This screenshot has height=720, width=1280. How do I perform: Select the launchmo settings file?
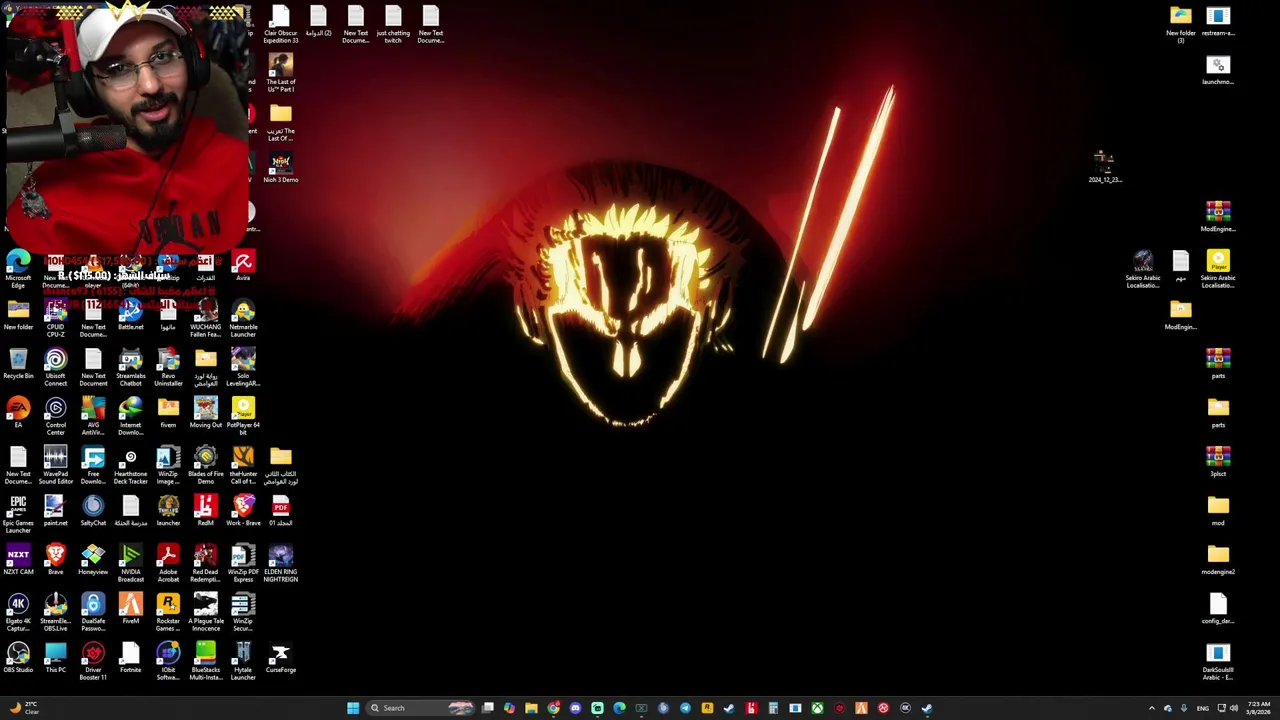(1218, 70)
